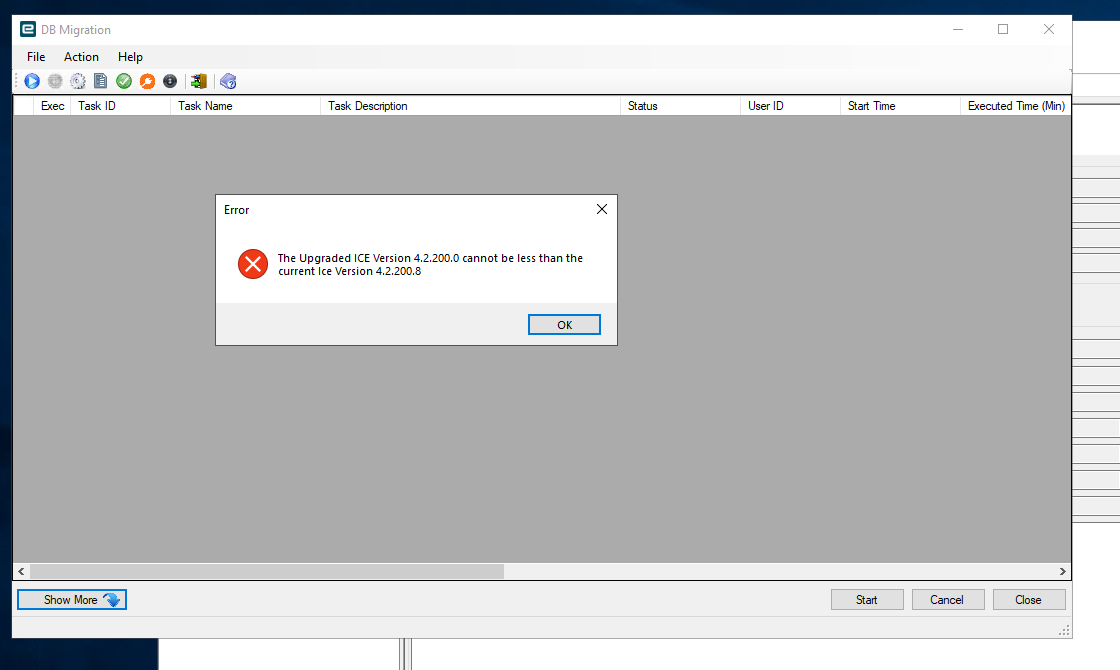
Task: Click the red error X icon in dialog
Action: 253,264
